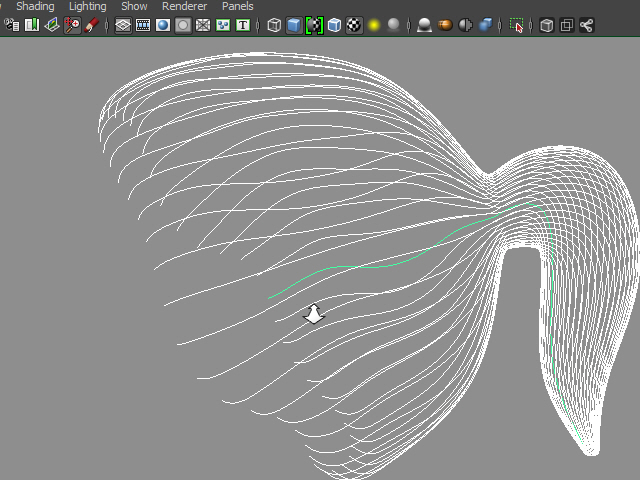Open the Renderer menu
640x480 pixels.
184,6
